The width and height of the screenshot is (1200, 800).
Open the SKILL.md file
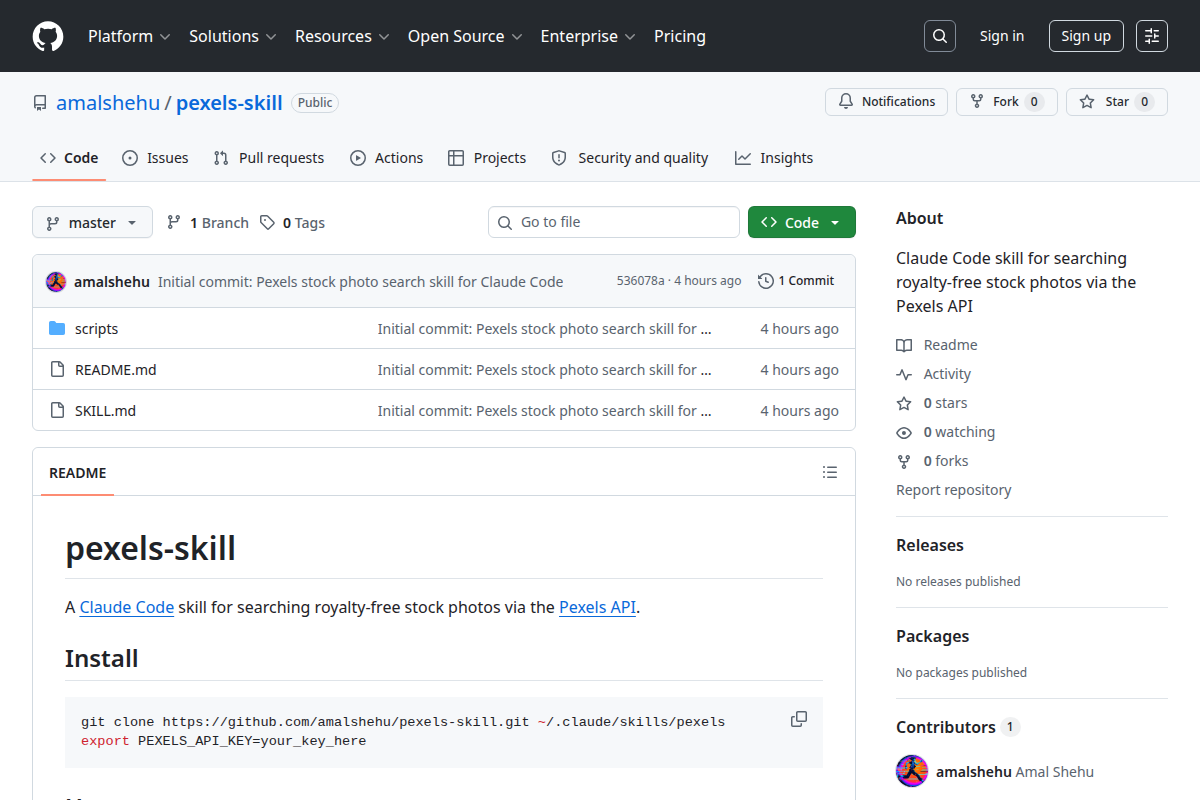(105, 411)
